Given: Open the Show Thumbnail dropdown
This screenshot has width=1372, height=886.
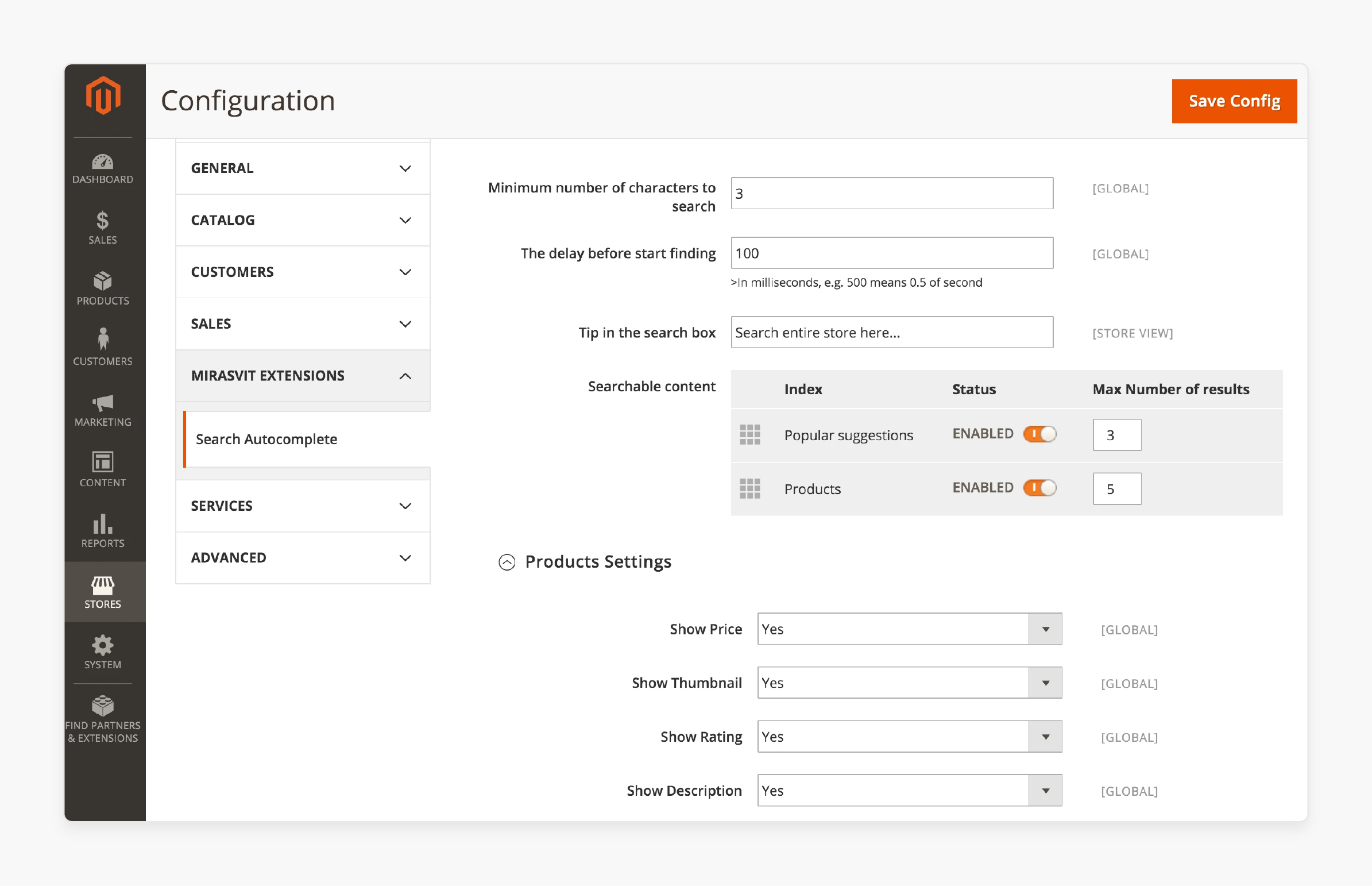Looking at the screenshot, I should [910, 683].
